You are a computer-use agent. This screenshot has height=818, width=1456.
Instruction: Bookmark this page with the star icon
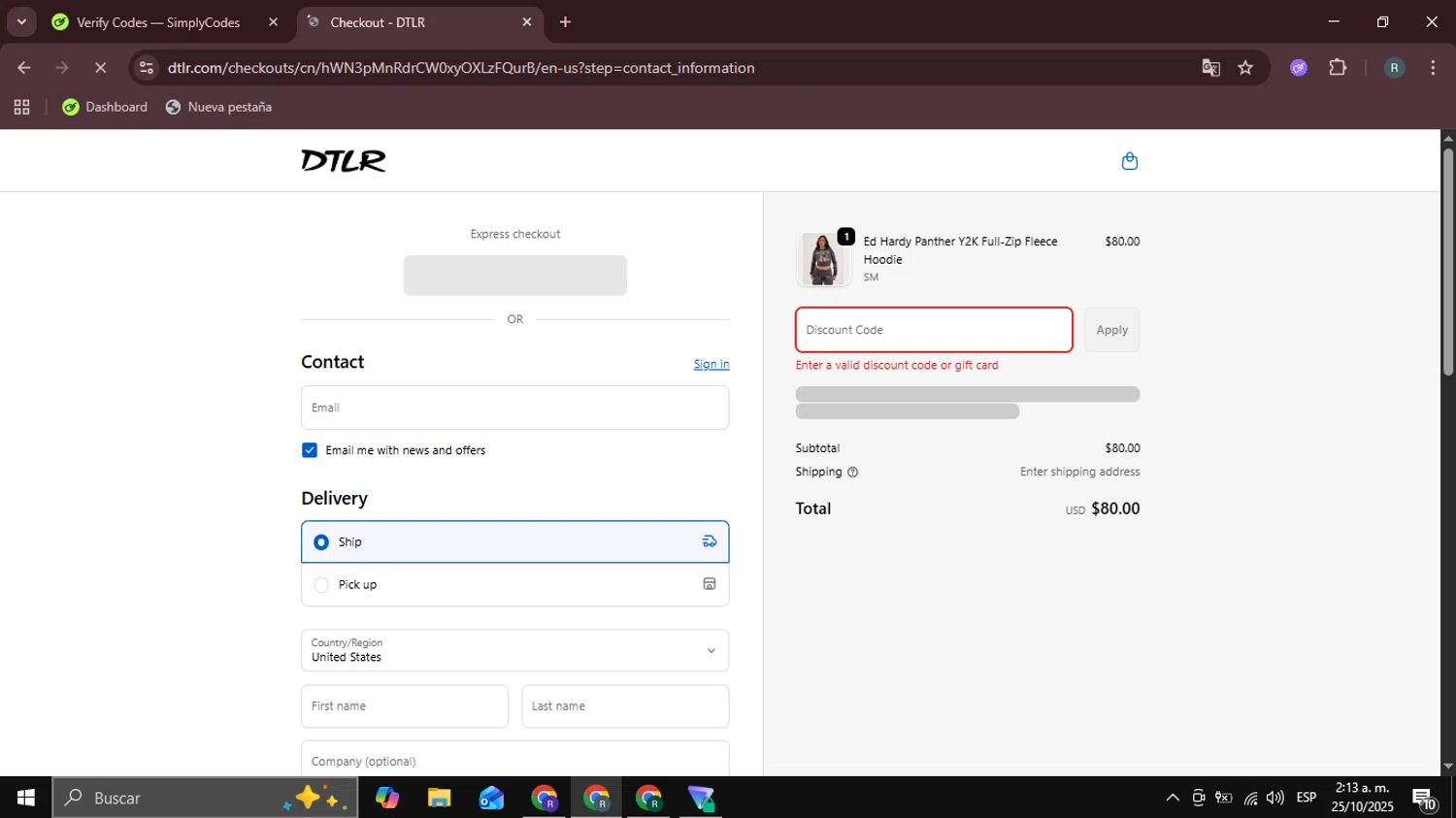click(x=1245, y=68)
